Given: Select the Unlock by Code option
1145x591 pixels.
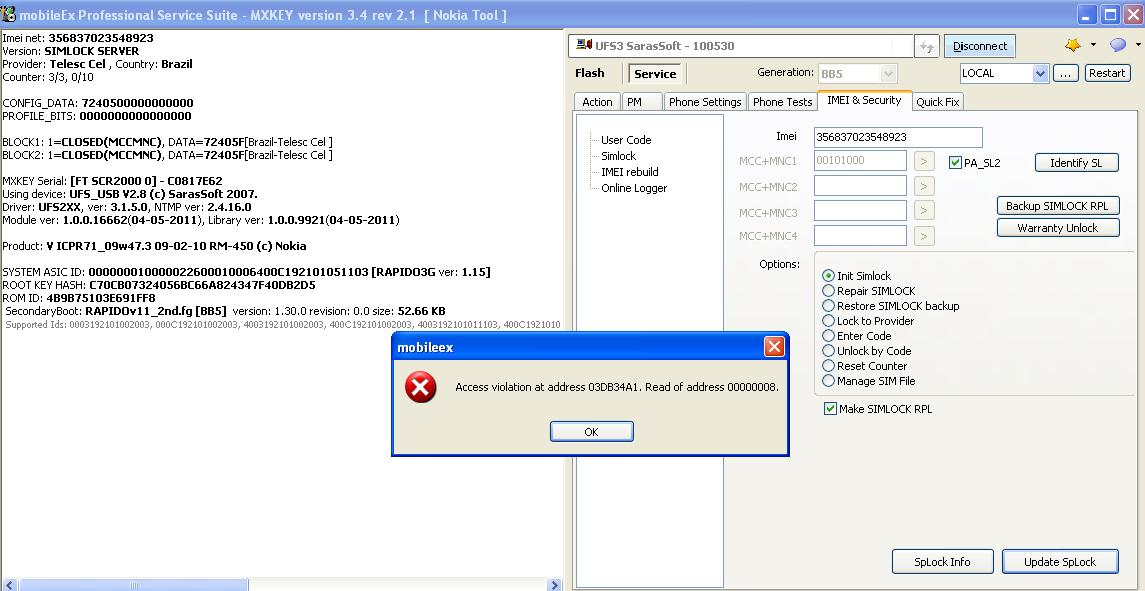Looking at the screenshot, I should coord(828,351).
